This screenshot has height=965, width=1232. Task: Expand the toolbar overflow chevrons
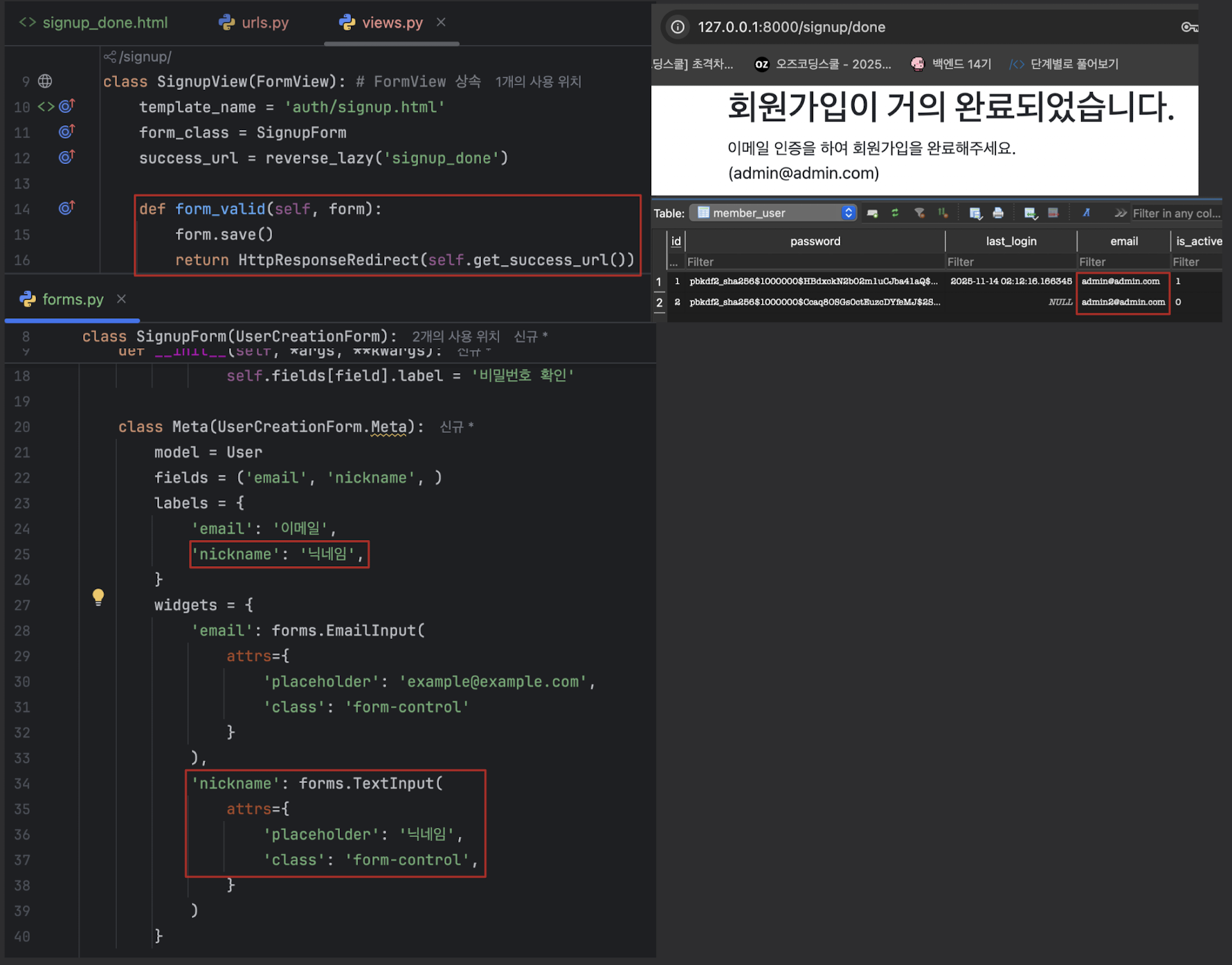pos(1121,213)
